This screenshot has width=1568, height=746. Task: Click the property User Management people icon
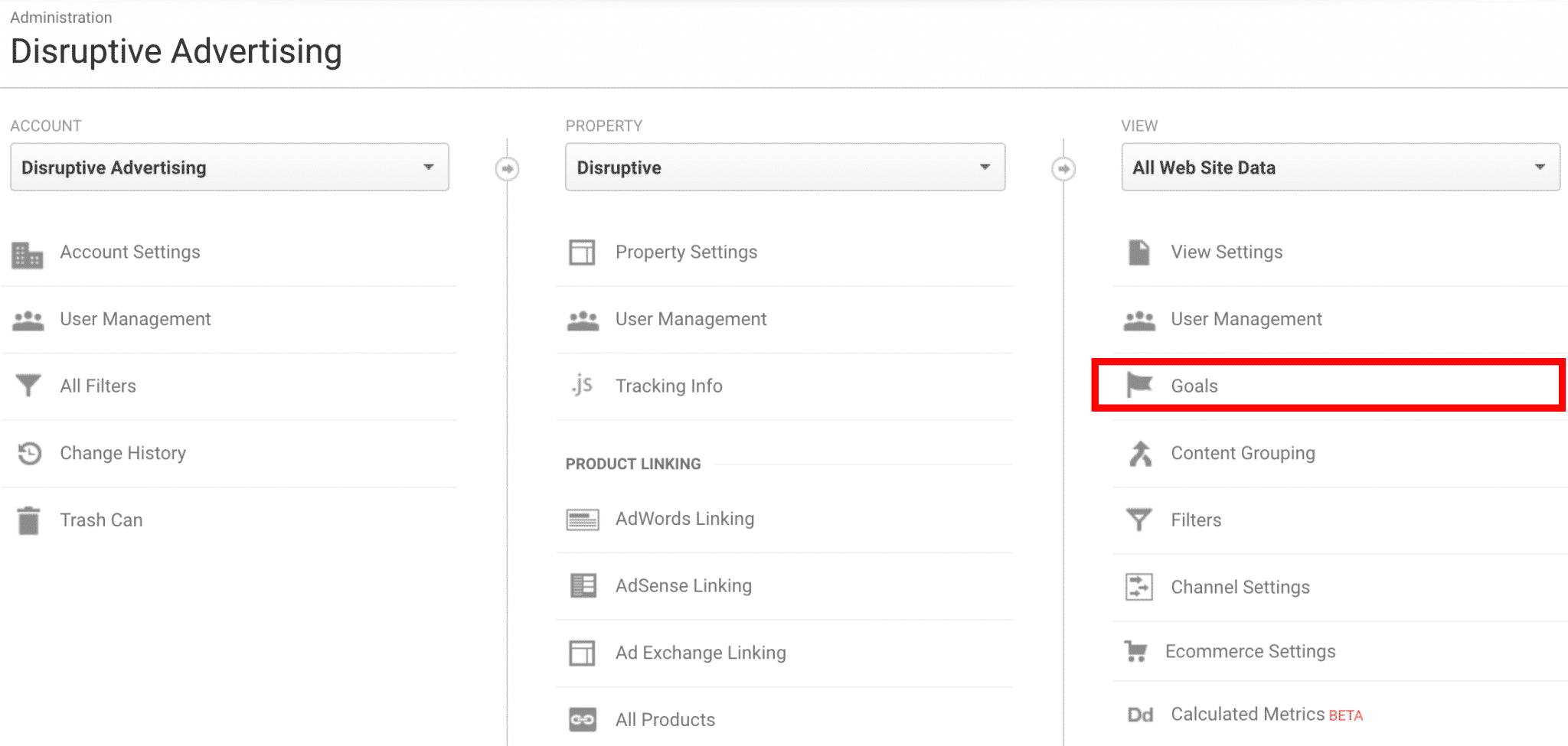[583, 321]
